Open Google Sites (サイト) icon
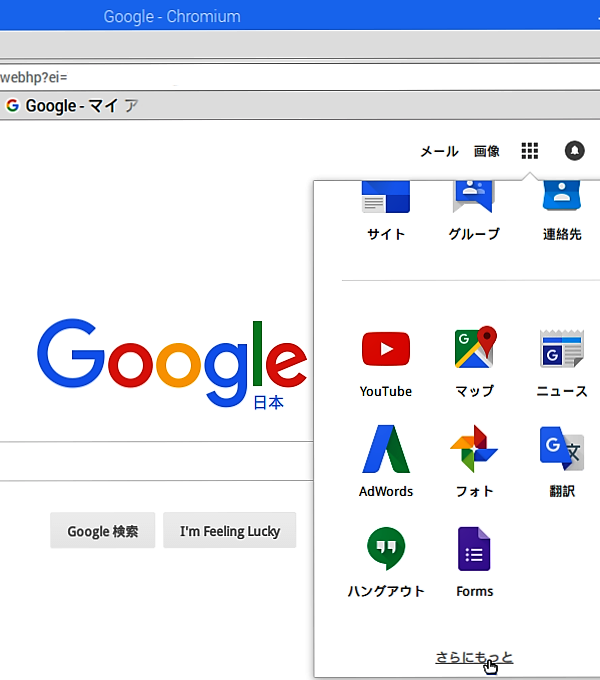This screenshot has height=680, width=600. pos(386,197)
